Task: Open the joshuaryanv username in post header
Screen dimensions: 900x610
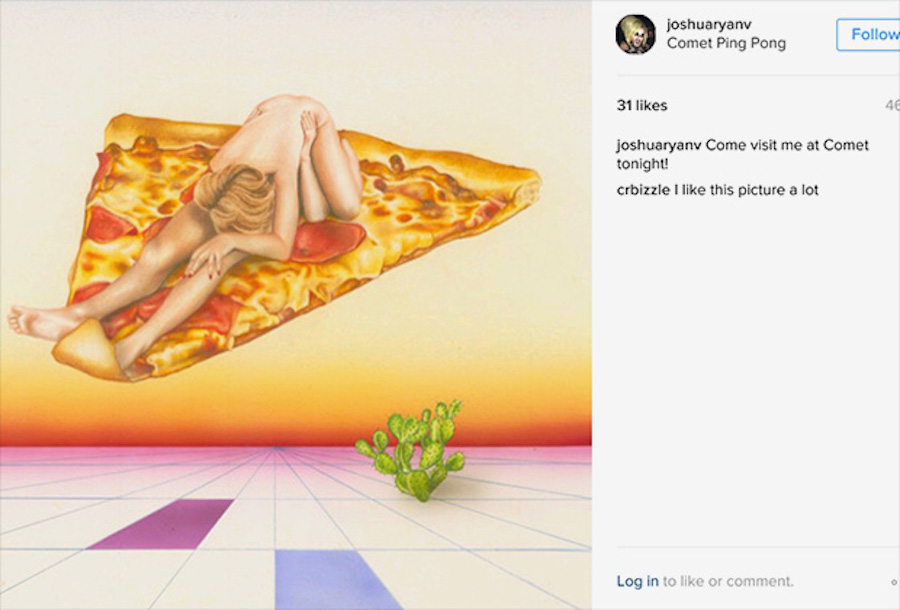Action: point(709,24)
